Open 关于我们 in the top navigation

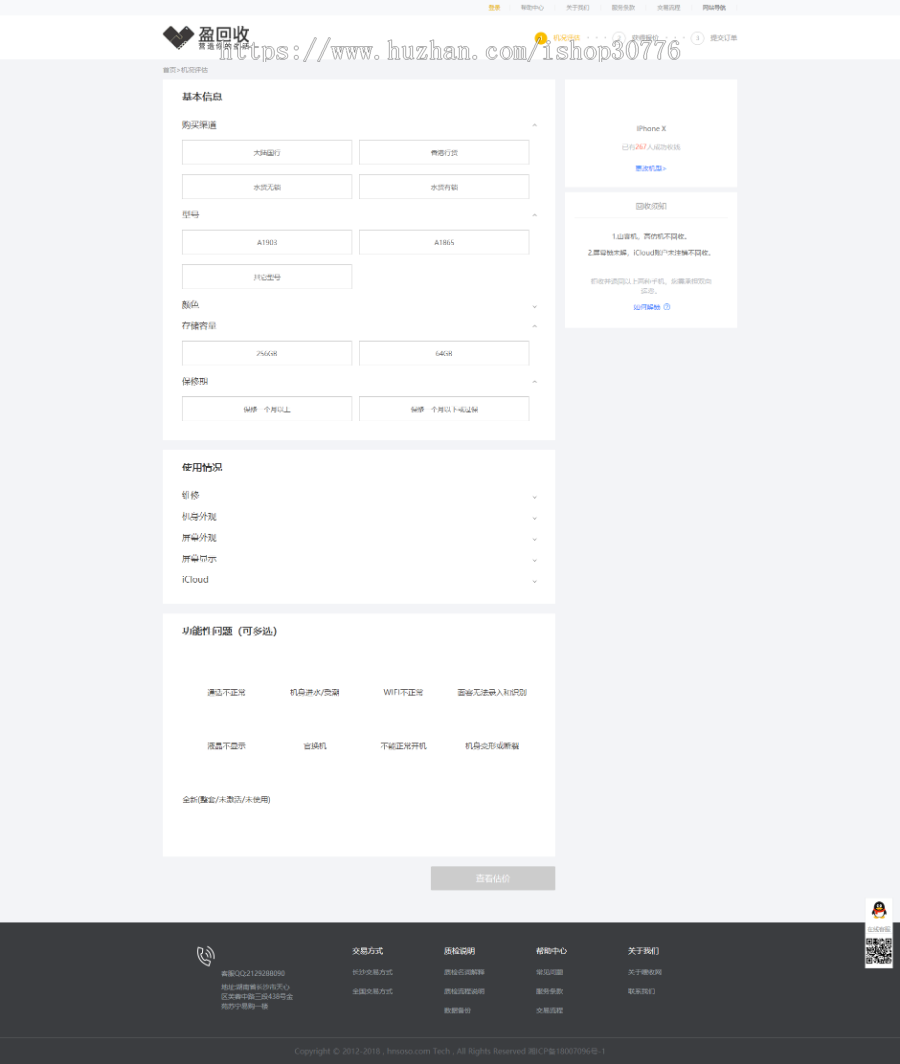coord(578,7)
